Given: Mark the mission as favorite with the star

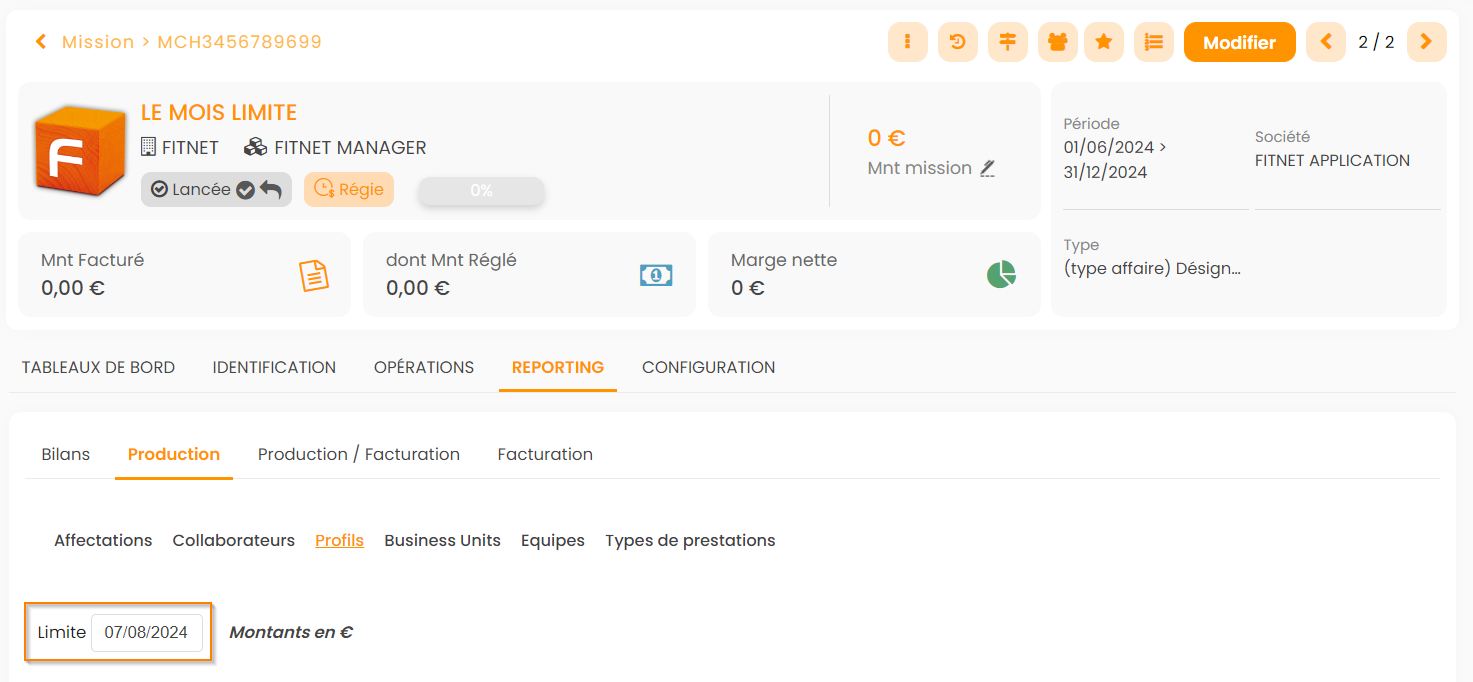Looking at the screenshot, I should (1104, 42).
